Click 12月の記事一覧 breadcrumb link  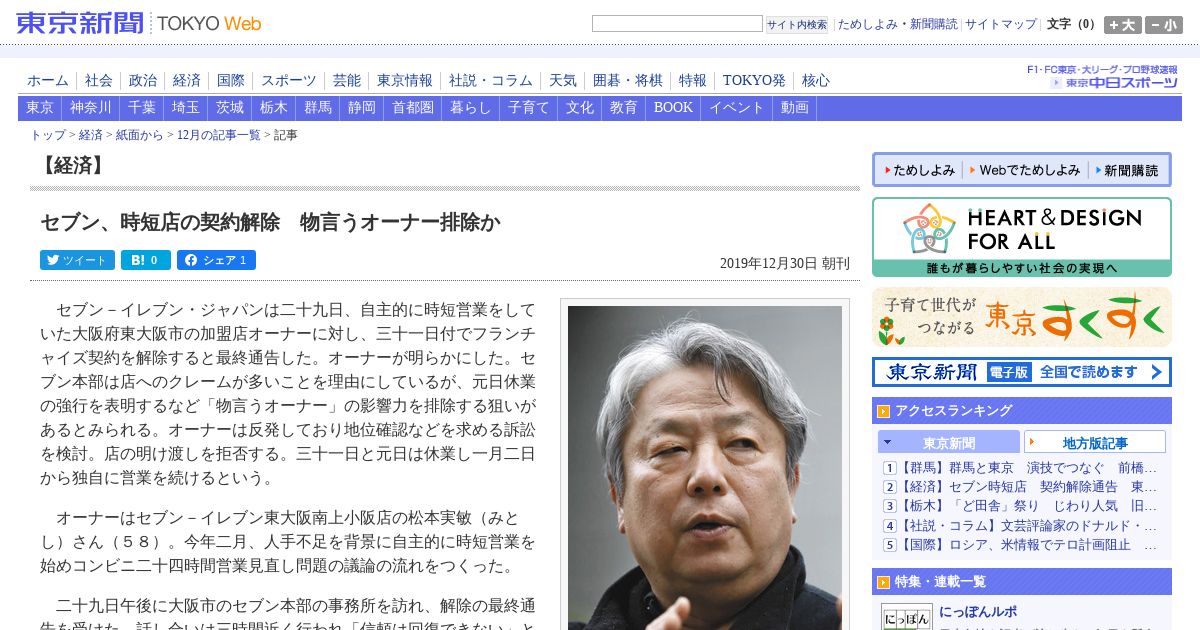click(x=218, y=135)
